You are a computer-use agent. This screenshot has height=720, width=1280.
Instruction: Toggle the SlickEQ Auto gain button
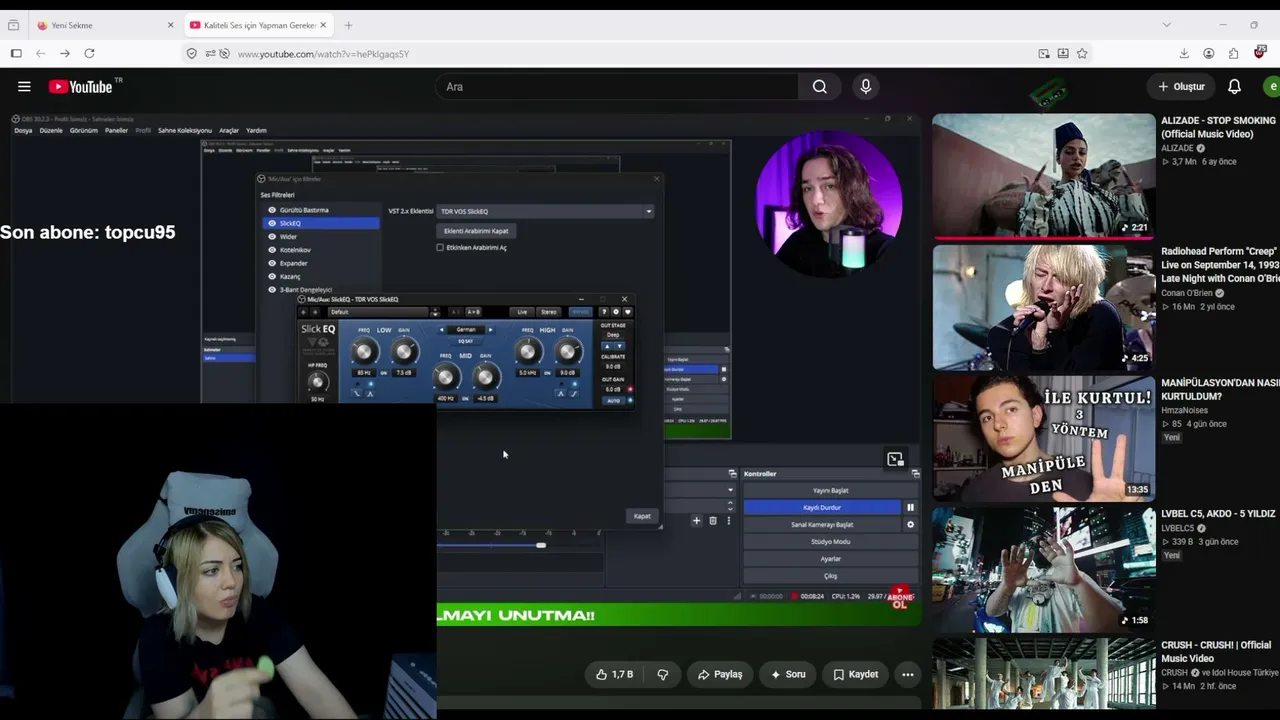click(x=612, y=401)
